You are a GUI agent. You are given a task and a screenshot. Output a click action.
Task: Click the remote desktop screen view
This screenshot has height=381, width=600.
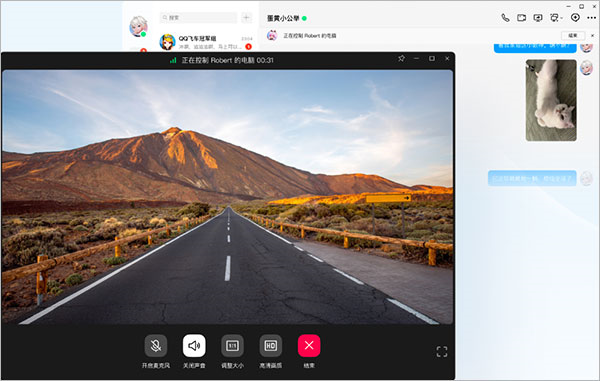(228, 197)
